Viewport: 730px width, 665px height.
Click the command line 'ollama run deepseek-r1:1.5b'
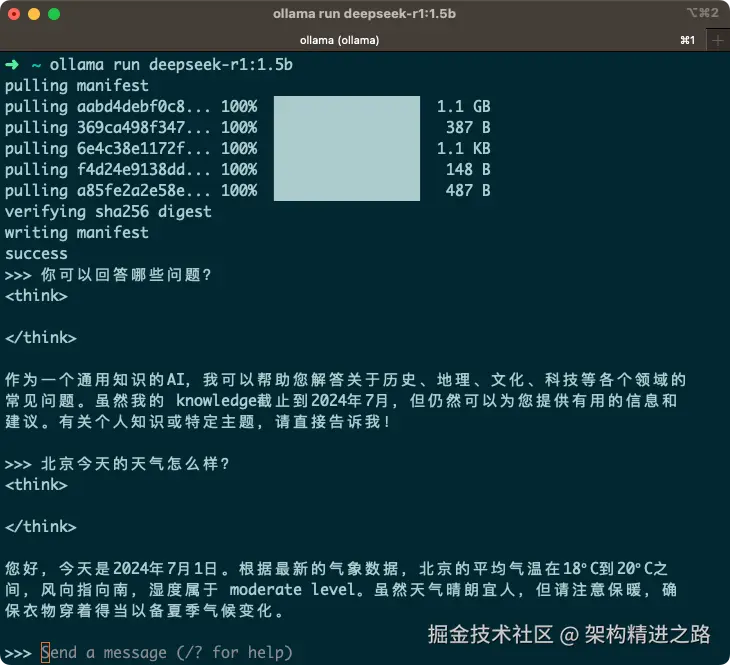click(x=171, y=64)
